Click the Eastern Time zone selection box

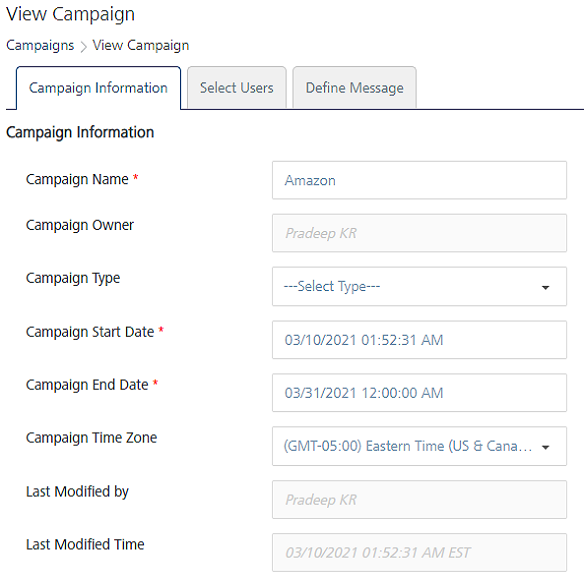pyautogui.click(x=419, y=446)
